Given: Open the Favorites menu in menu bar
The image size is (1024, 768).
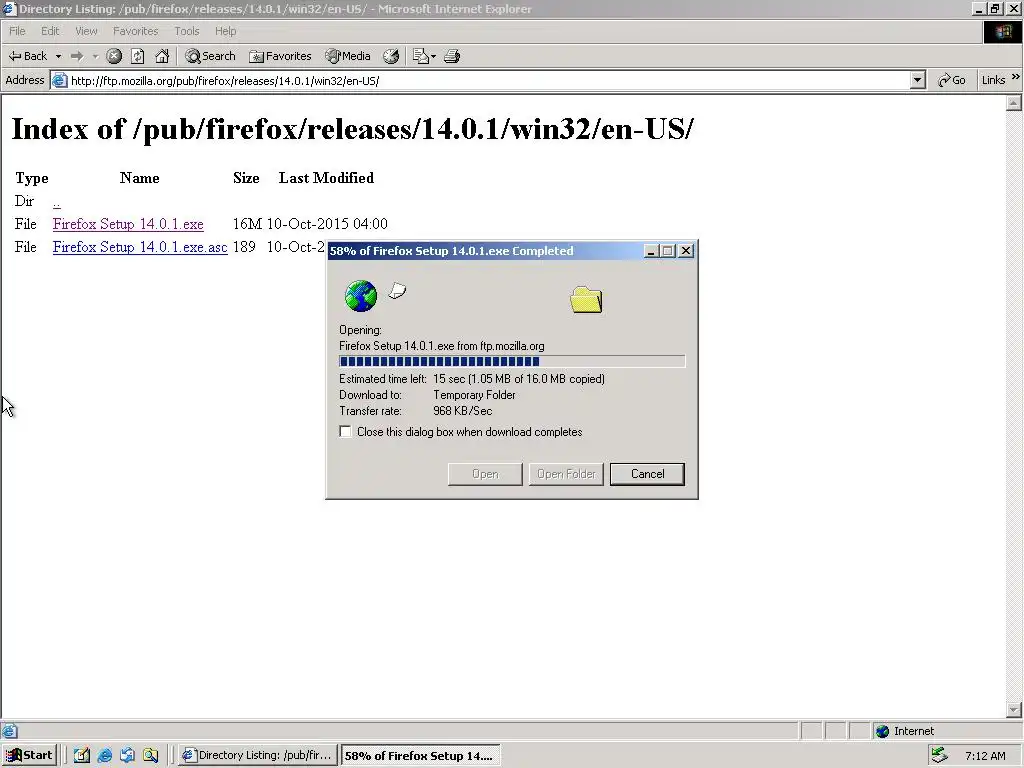Looking at the screenshot, I should pyautogui.click(x=135, y=31).
